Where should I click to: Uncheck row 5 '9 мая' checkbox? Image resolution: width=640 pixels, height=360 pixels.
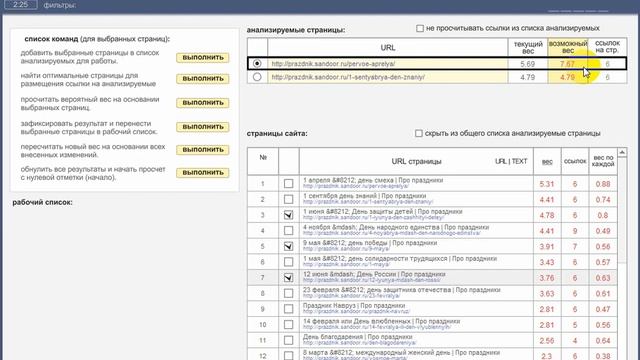(x=288, y=246)
